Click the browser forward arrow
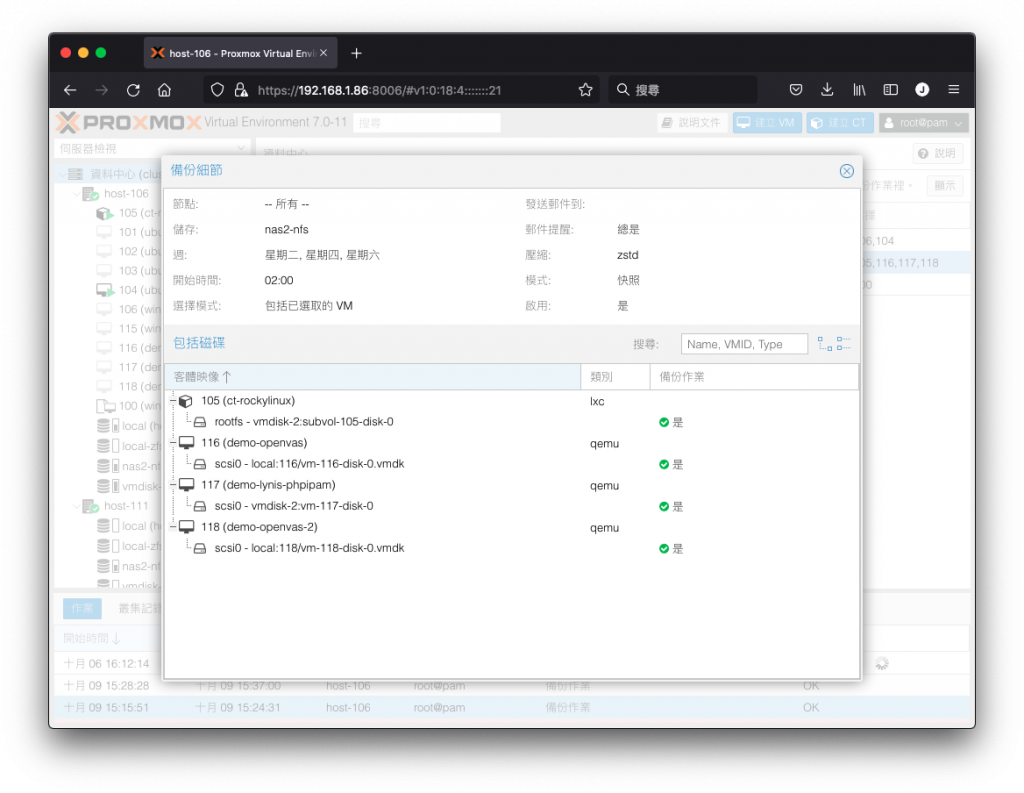Image resolution: width=1024 pixels, height=793 pixels. pyautogui.click(x=101, y=90)
